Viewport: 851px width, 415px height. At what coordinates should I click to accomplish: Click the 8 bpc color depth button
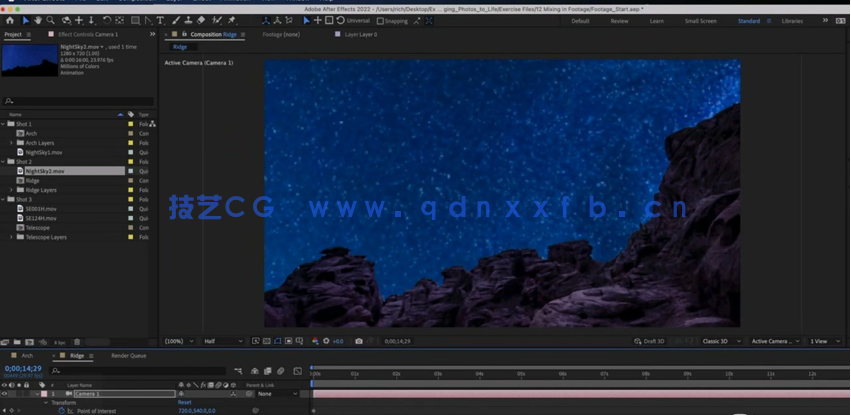60,342
